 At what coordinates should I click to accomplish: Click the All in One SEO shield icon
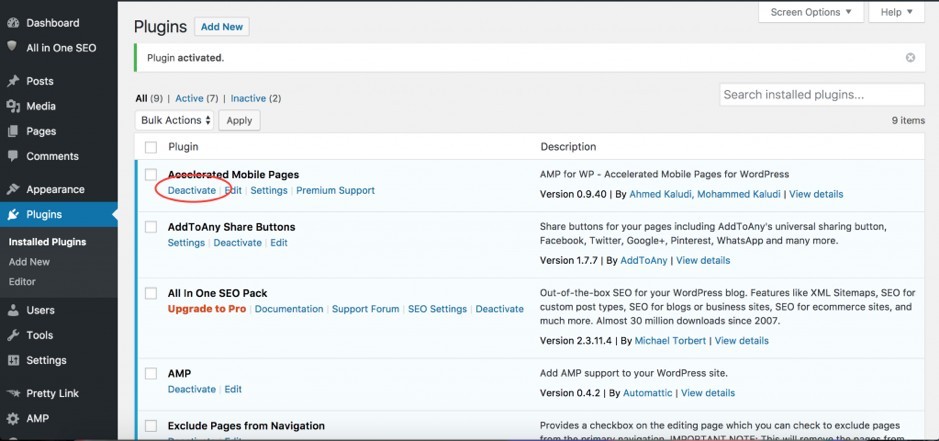[x=12, y=46]
